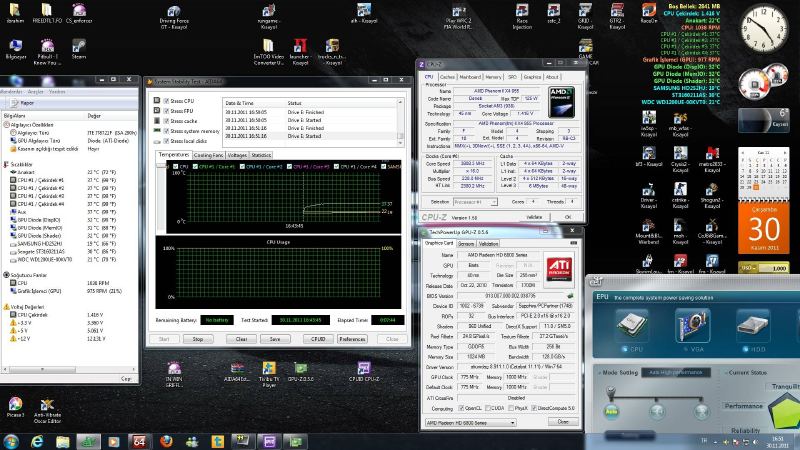Toggle the Stress cache checkbox
The height and width of the screenshot is (450, 800).
[x=166, y=121]
